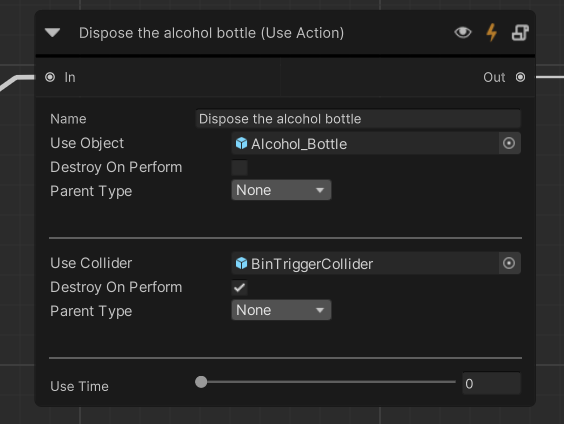564x424 pixels.
Task: Open object picker for Use Collider
Action: coord(509,263)
